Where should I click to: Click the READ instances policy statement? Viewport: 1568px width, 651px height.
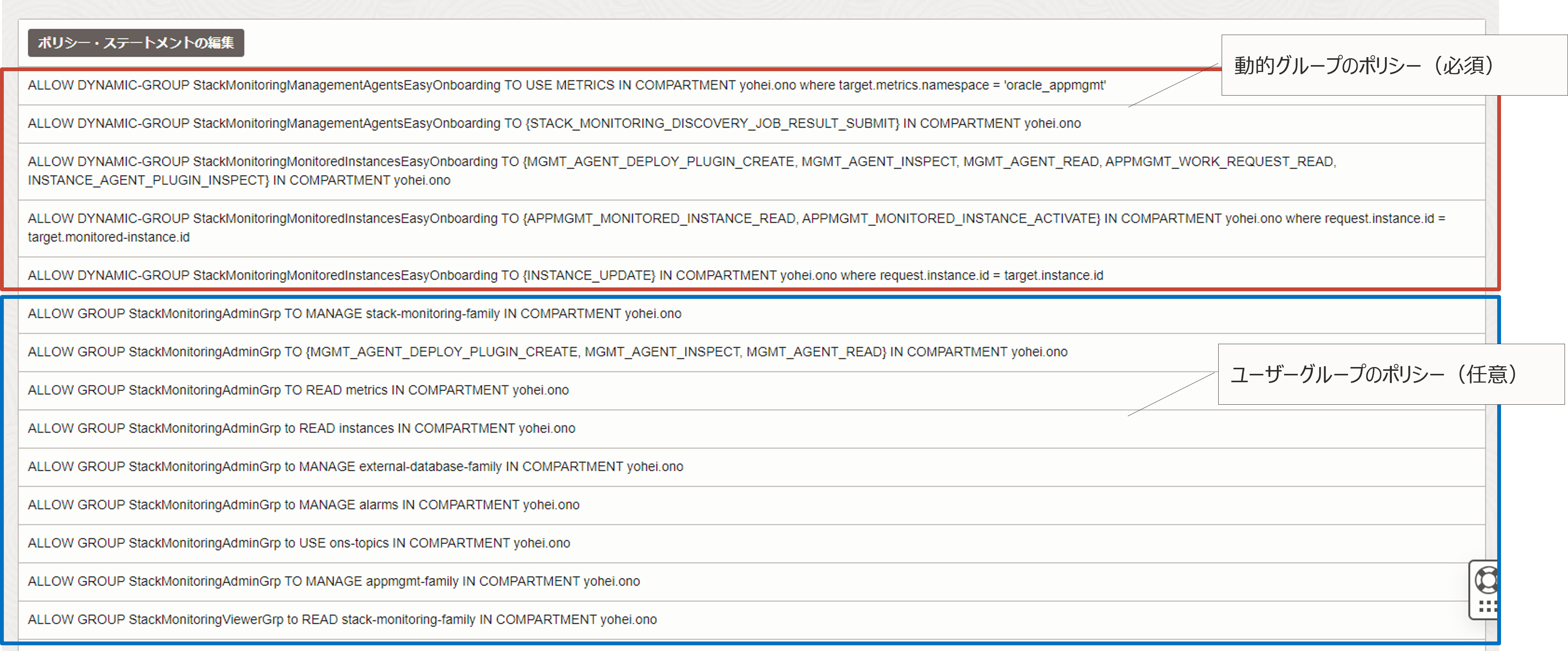pos(301,429)
